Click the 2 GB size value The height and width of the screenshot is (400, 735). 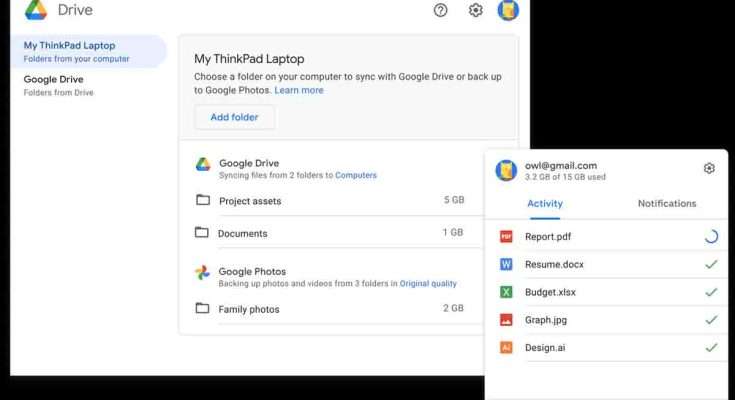click(453, 308)
